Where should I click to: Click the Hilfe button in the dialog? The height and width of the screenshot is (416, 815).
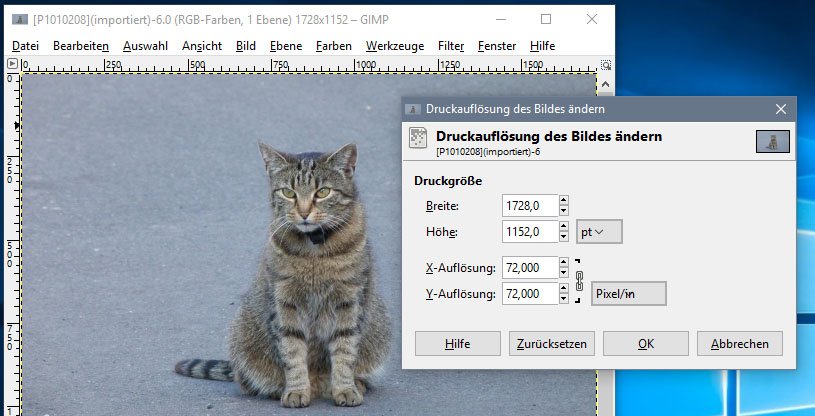click(457, 344)
